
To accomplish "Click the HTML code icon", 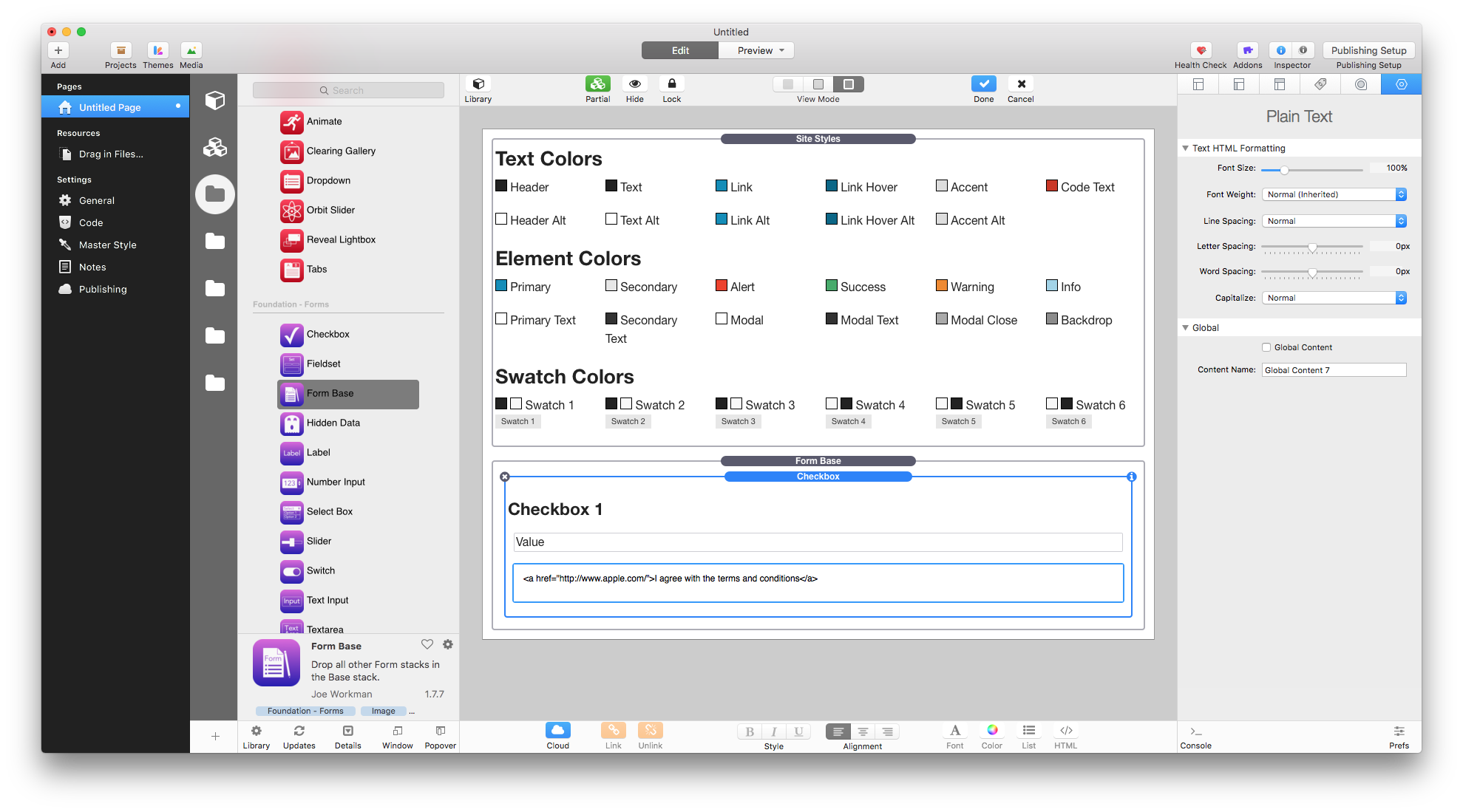I will (1065, 731).
